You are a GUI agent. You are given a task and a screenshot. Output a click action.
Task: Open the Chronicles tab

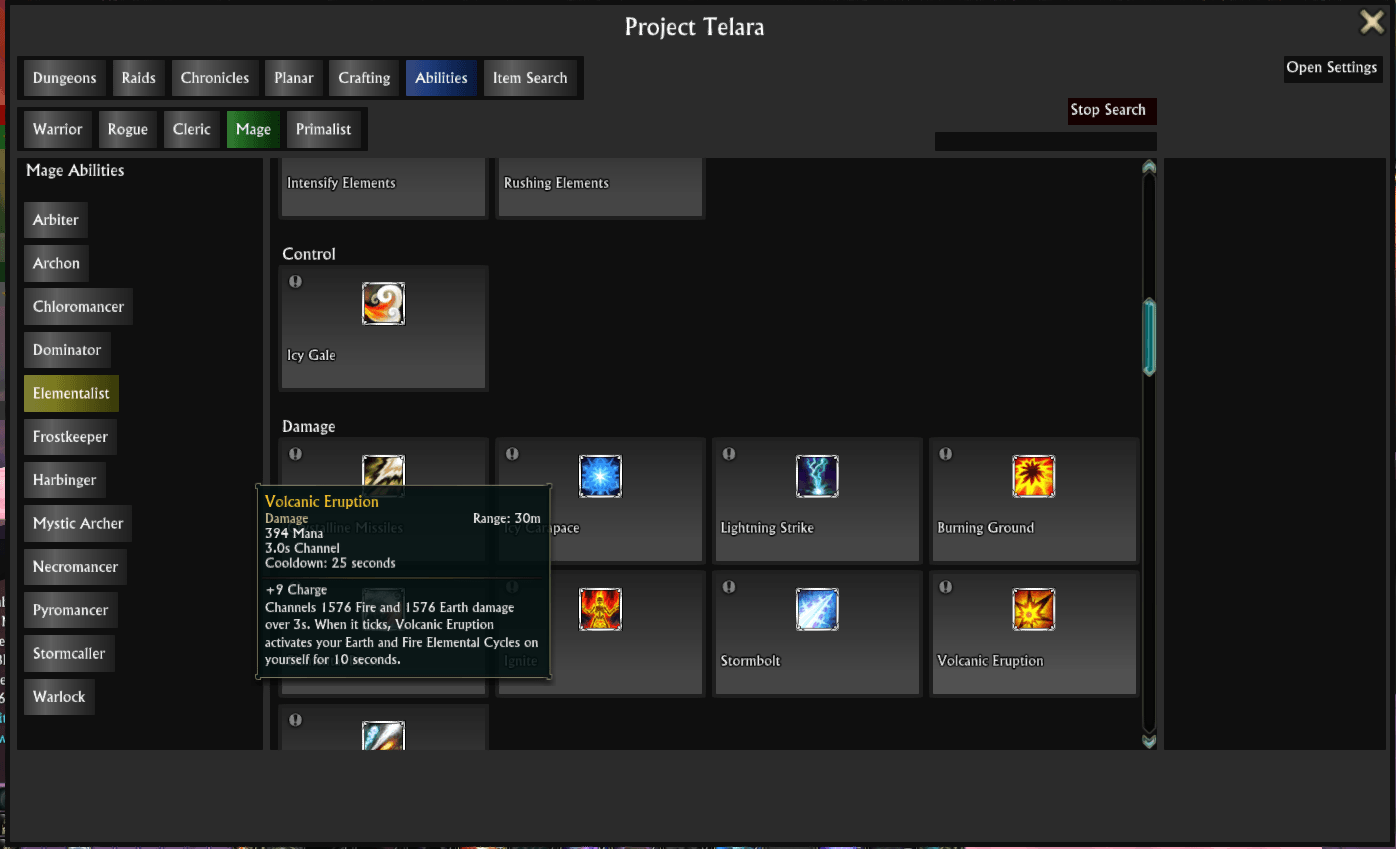215,78
